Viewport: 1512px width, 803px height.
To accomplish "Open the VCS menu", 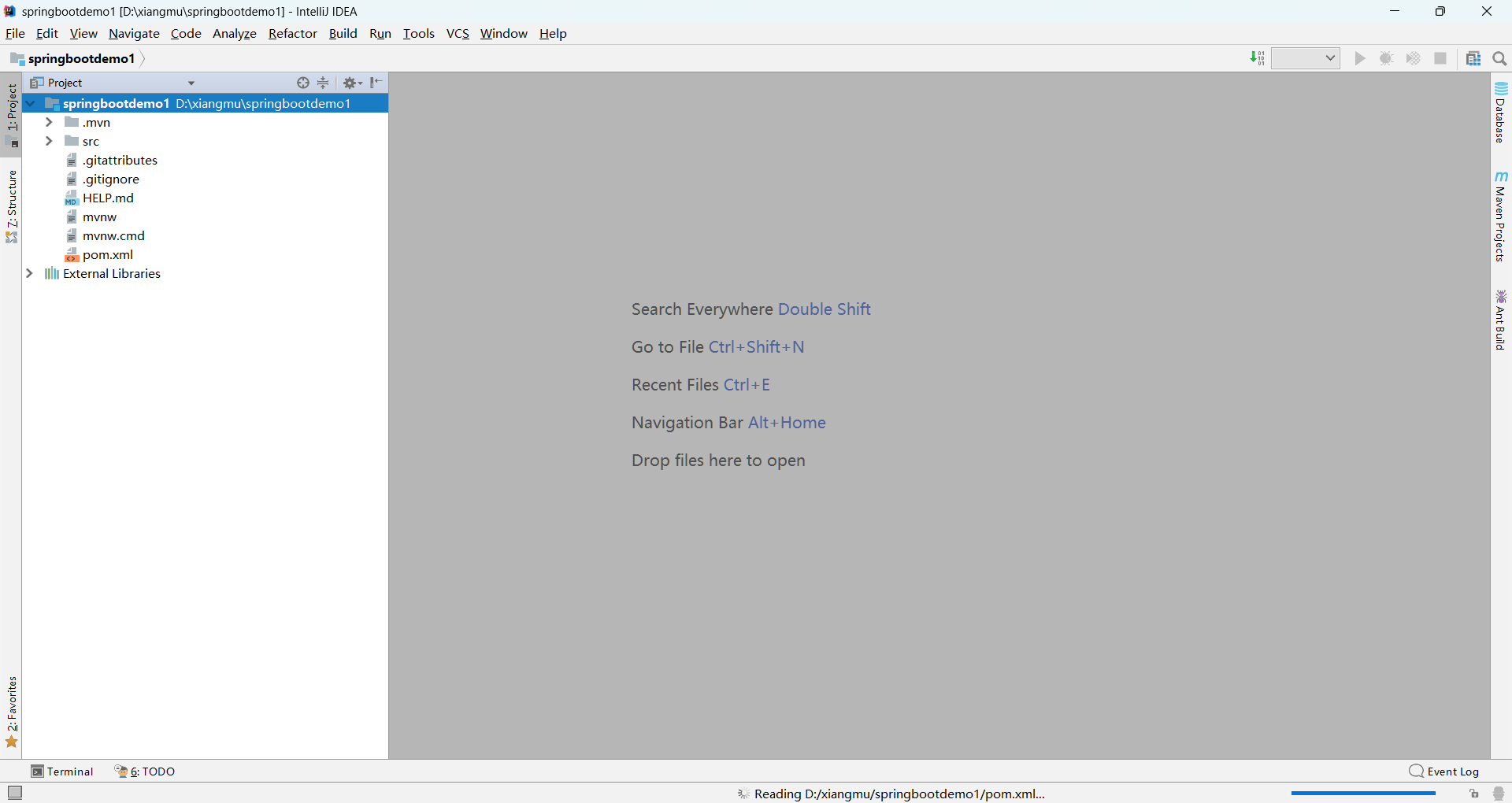I will pyautogui.click(x=458, y=33).
